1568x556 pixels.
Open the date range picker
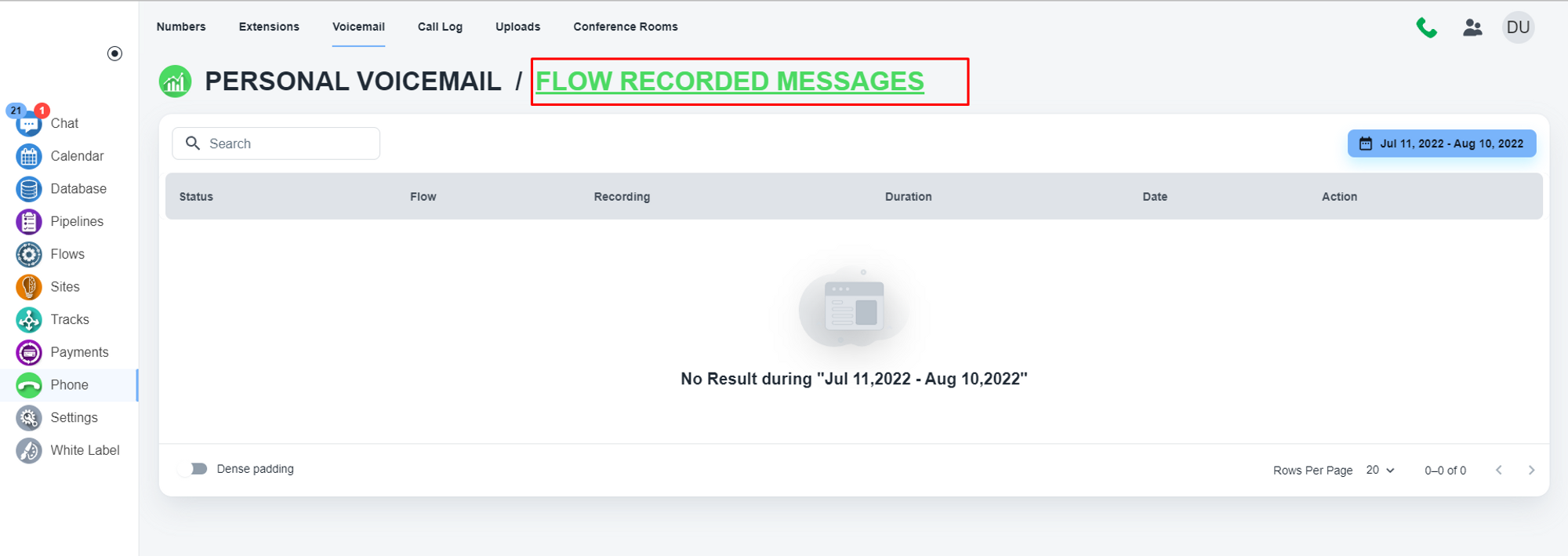[x=1441, y=144]
